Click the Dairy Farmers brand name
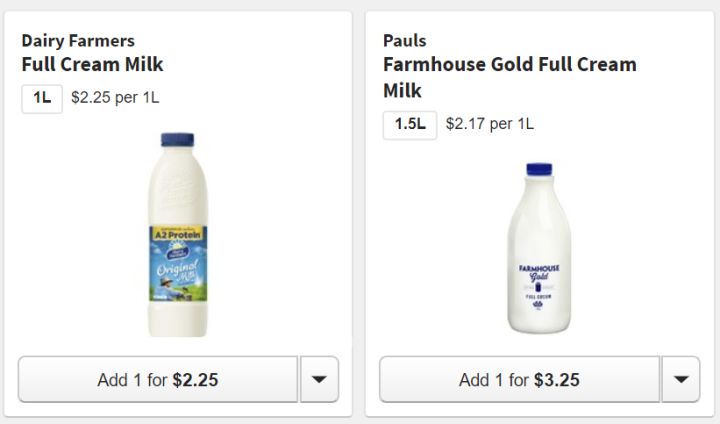720x424 pixels. pyautogui.click(x=78, y=41)
